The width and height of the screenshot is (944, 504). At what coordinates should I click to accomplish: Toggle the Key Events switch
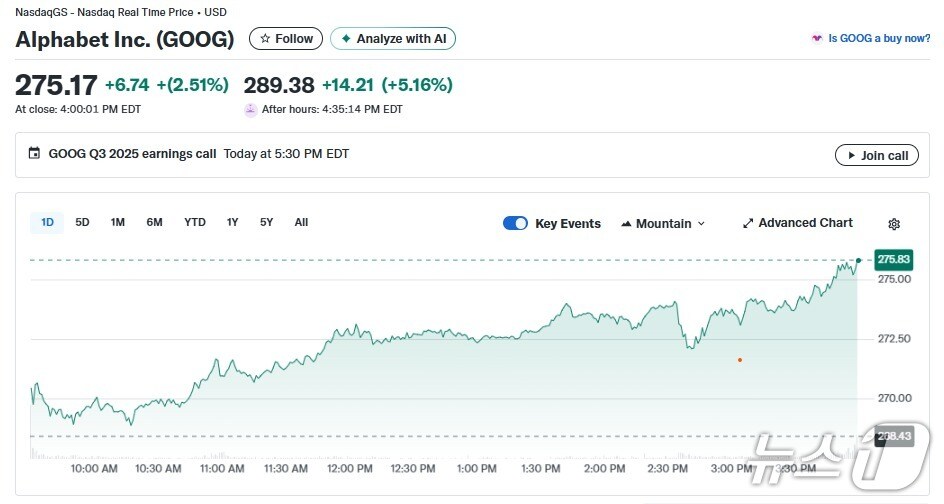click(x=515, y=223)
